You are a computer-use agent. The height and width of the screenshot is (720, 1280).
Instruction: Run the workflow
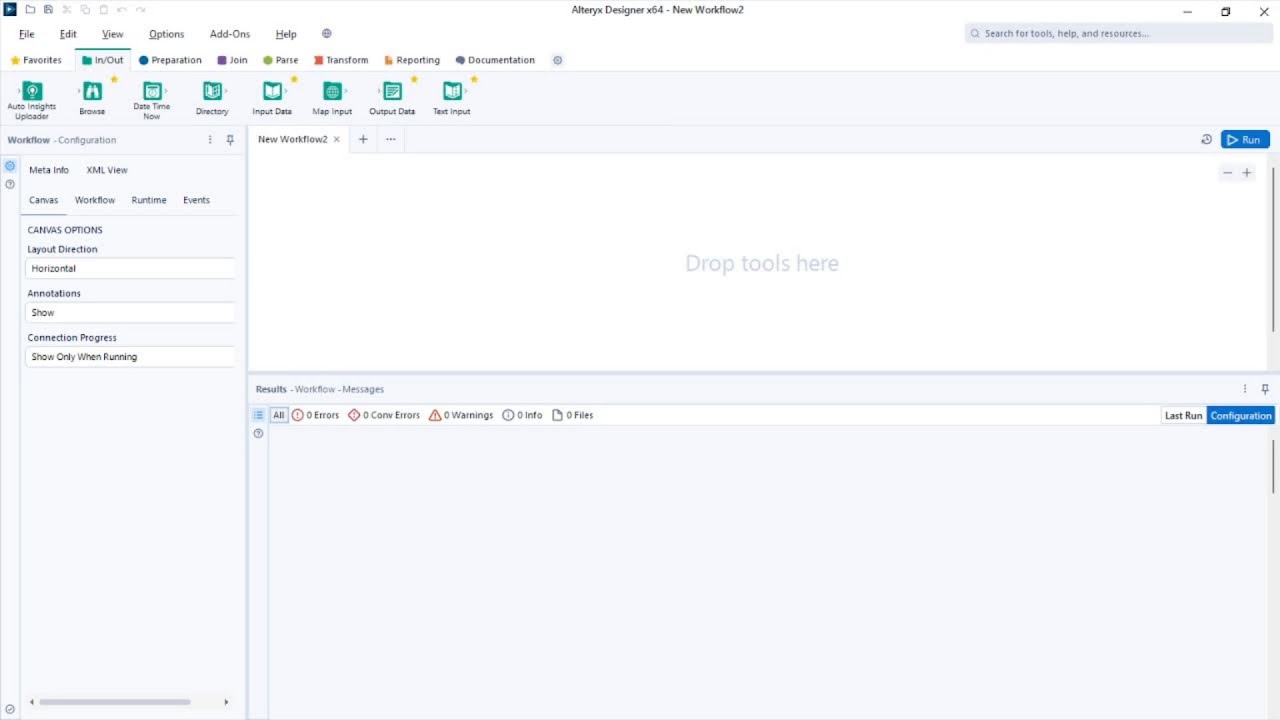tap(1245, 140)
